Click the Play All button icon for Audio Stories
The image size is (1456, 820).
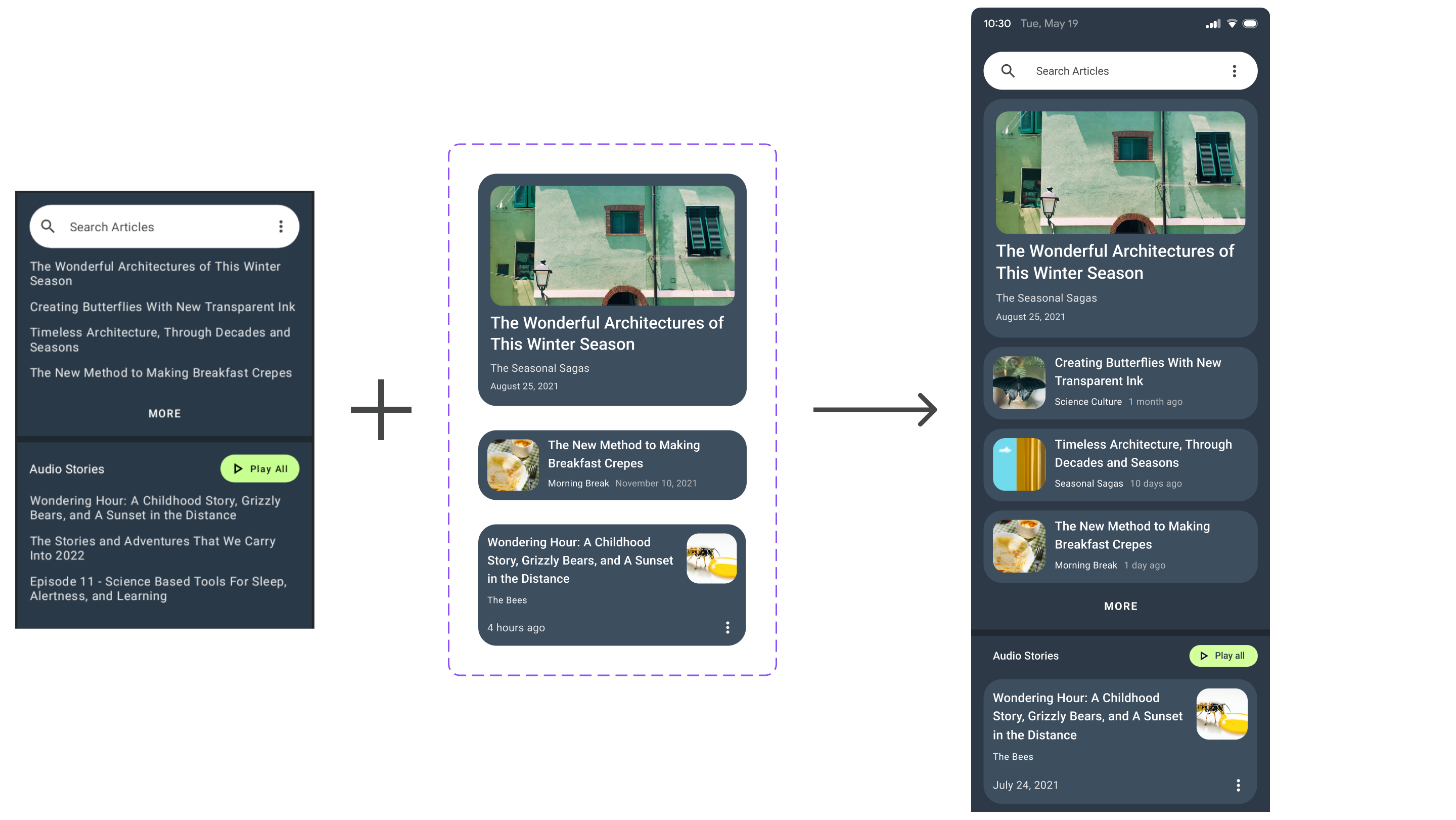(x=1205, y=655)
